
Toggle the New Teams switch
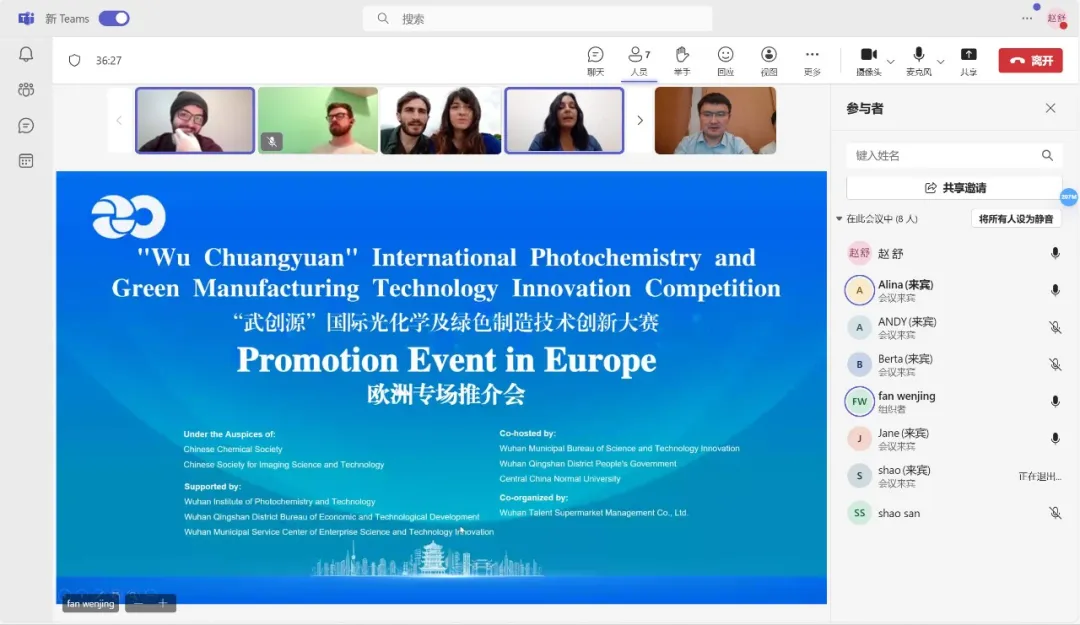[114, 19]
